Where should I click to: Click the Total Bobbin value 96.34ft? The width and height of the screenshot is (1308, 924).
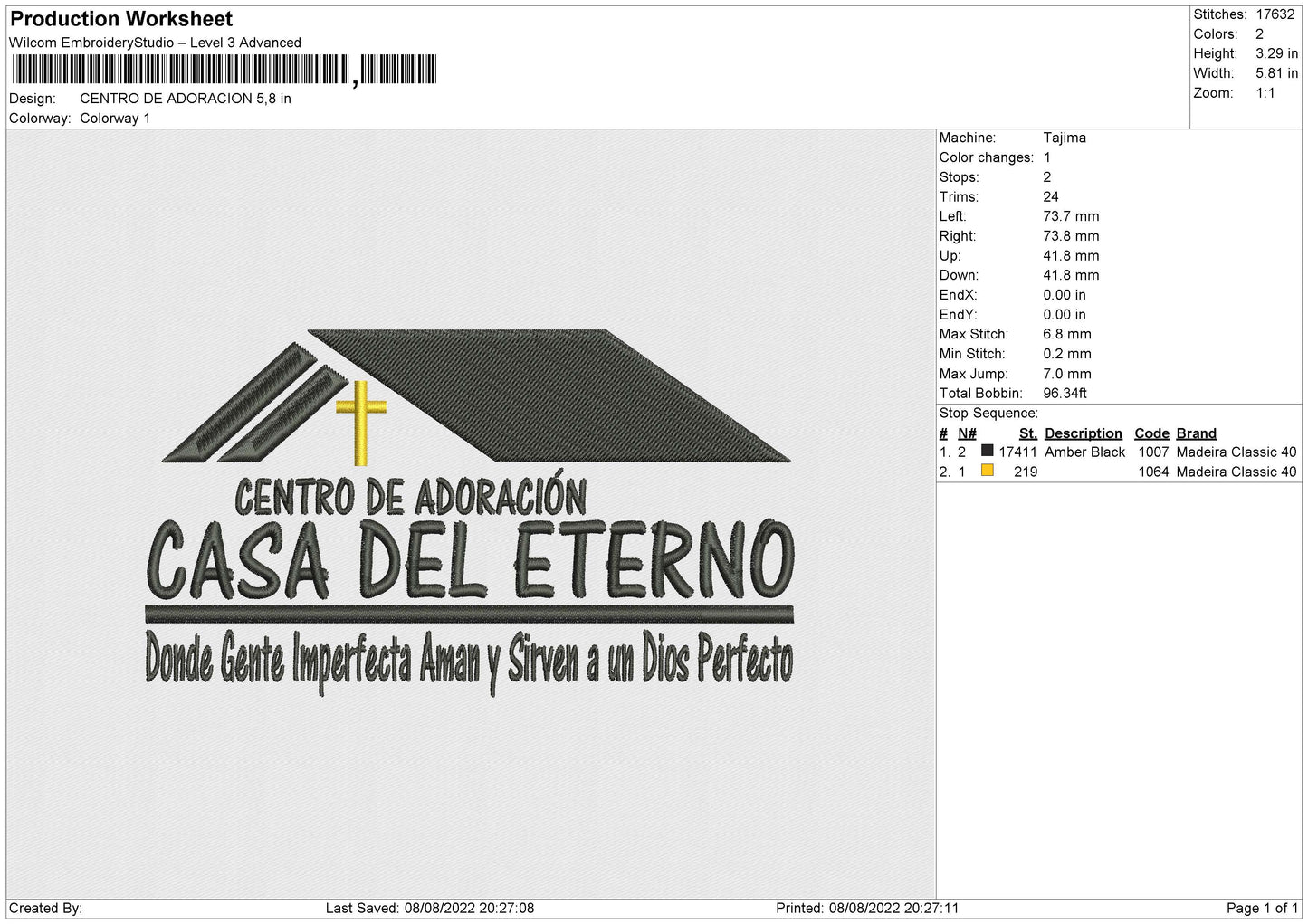(1065, 394)
